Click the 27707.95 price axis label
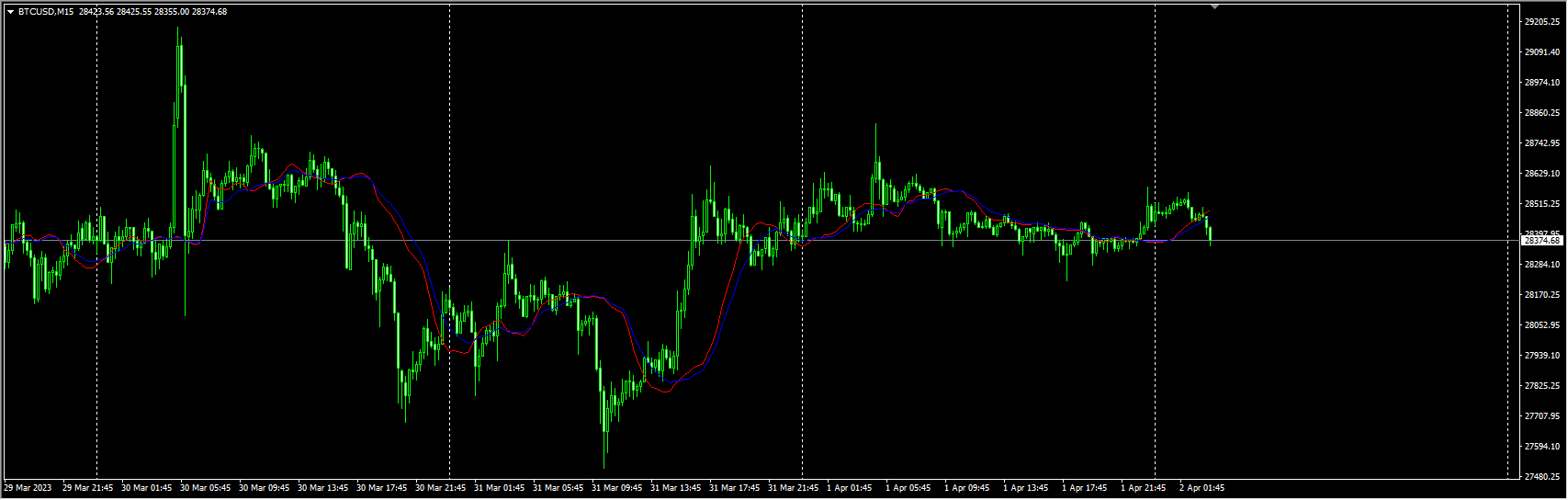 pos(1542,416)
